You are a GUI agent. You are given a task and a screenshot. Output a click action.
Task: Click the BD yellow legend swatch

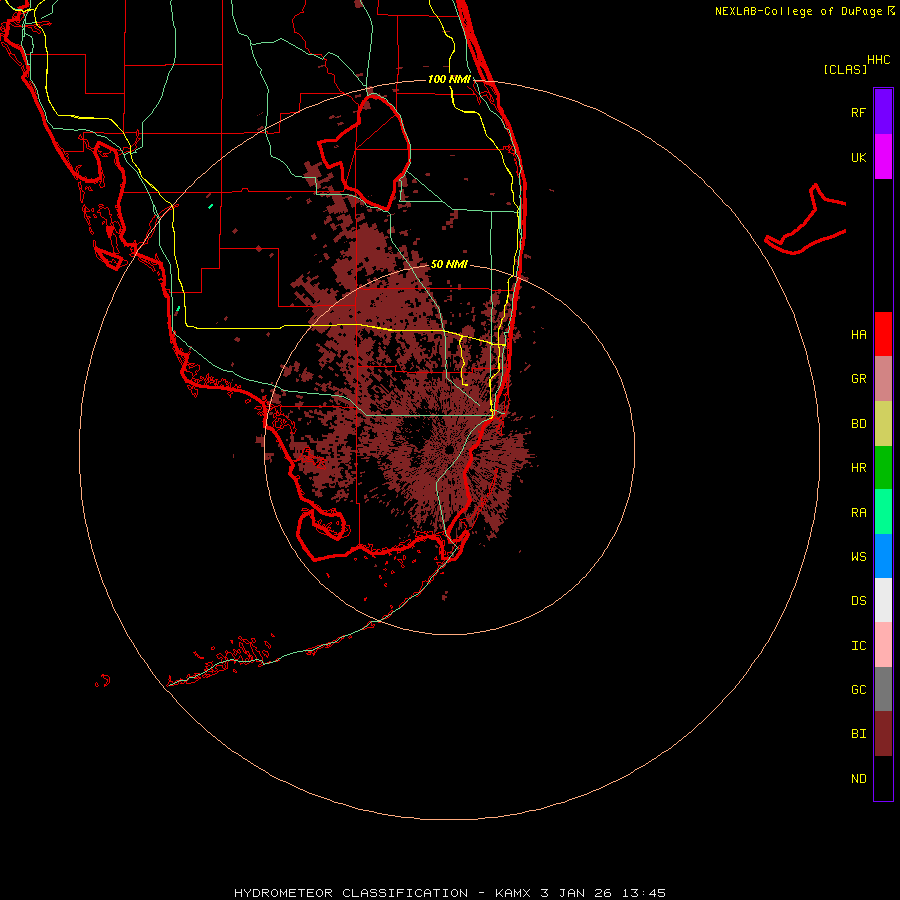pyautogui.click(x=883, y=424)
